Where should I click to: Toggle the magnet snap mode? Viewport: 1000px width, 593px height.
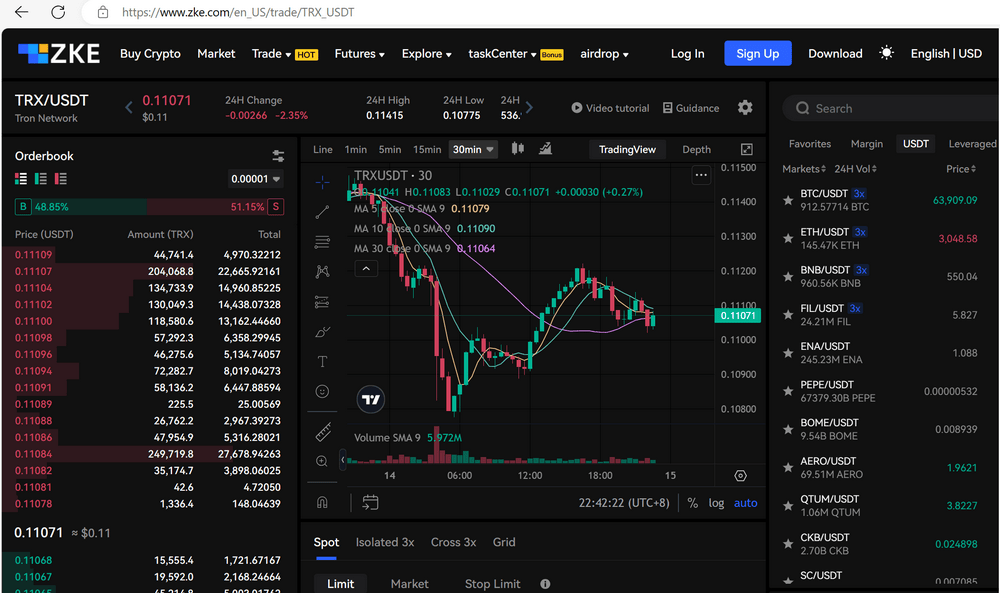[x=323, y=502]
